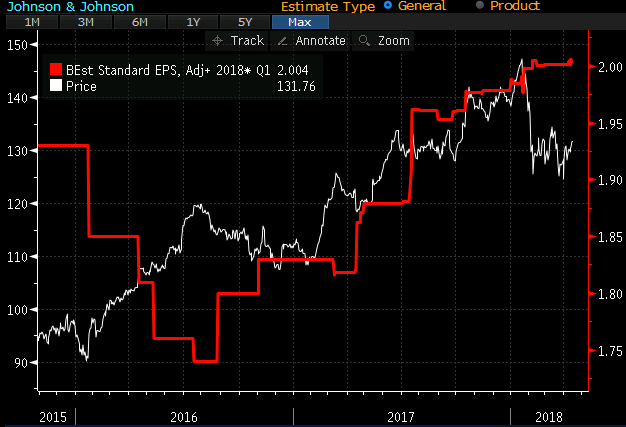
Task: Click the 100 left axis label
Action: point(17,310)
